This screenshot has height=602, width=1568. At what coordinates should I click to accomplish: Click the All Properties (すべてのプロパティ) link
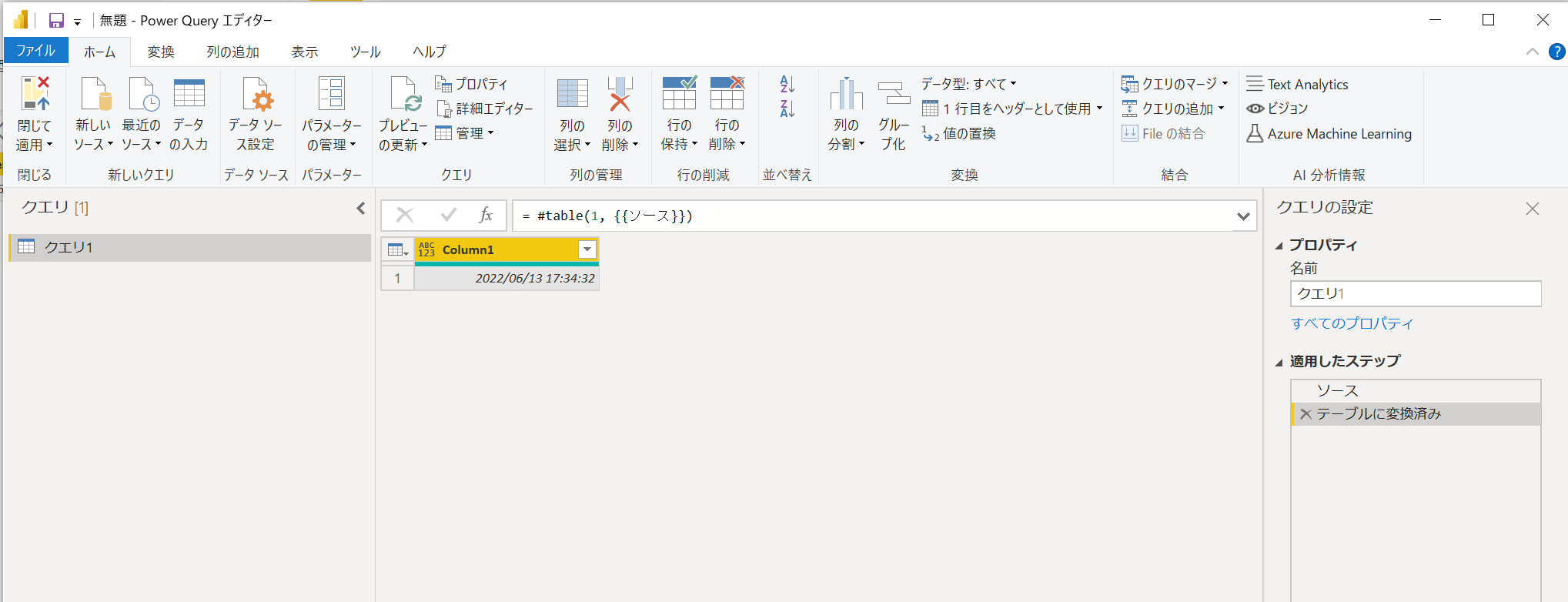1352,323
